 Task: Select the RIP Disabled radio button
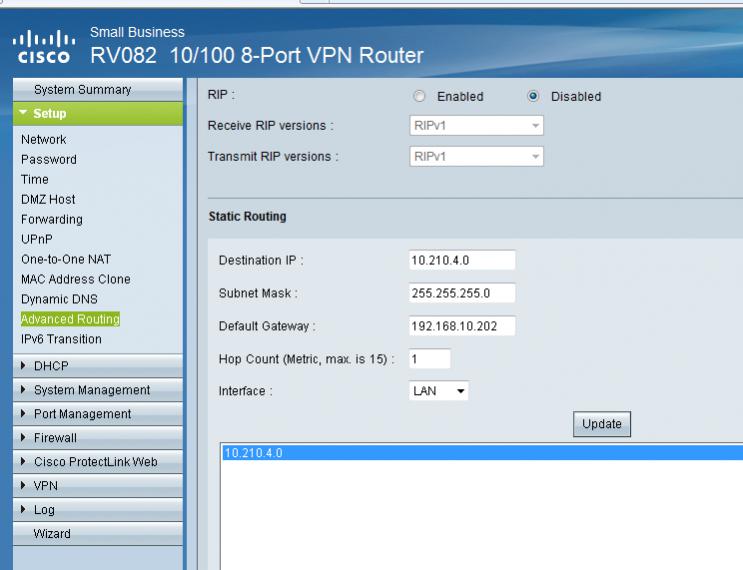click(x=533, y=97)
